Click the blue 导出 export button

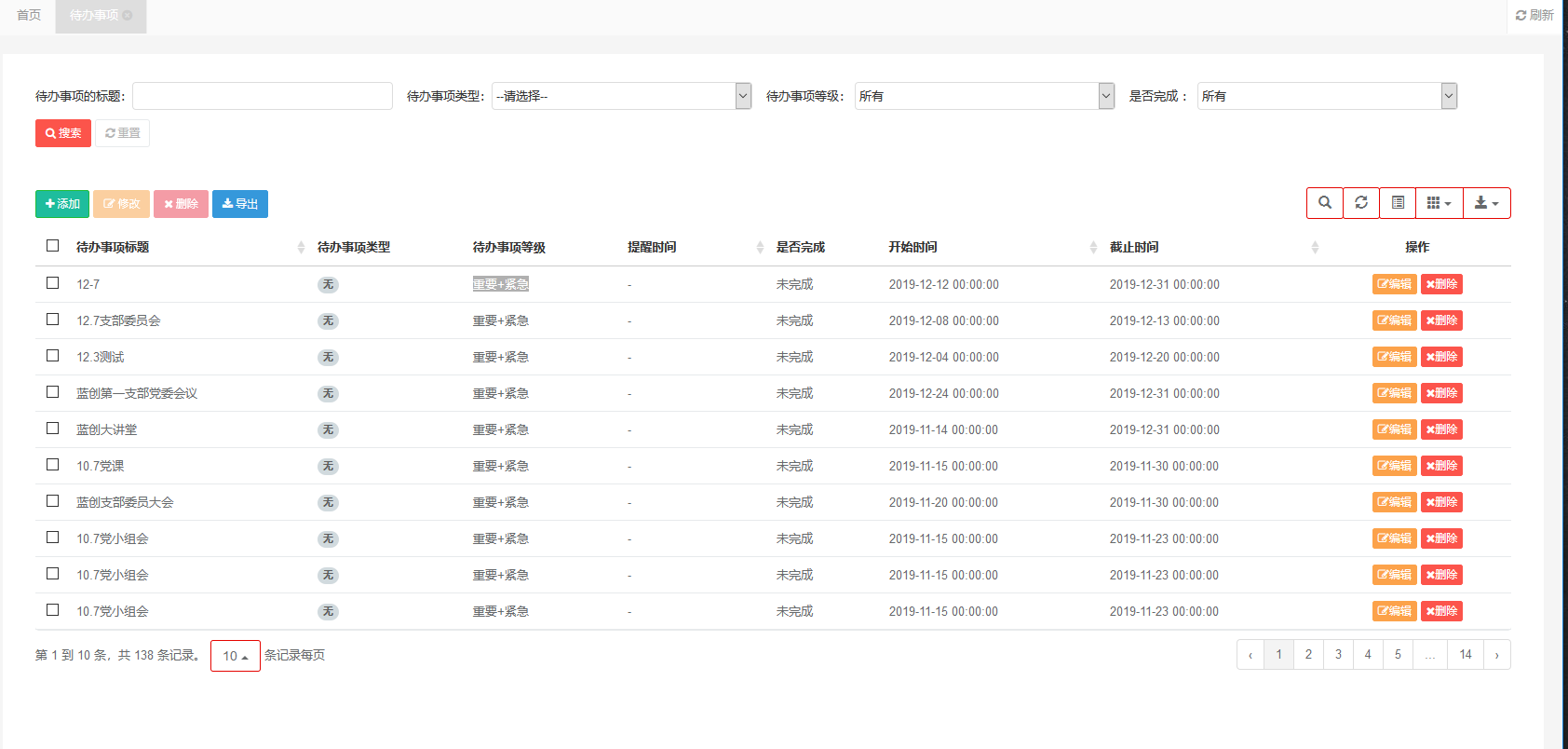tap(240, 204)
